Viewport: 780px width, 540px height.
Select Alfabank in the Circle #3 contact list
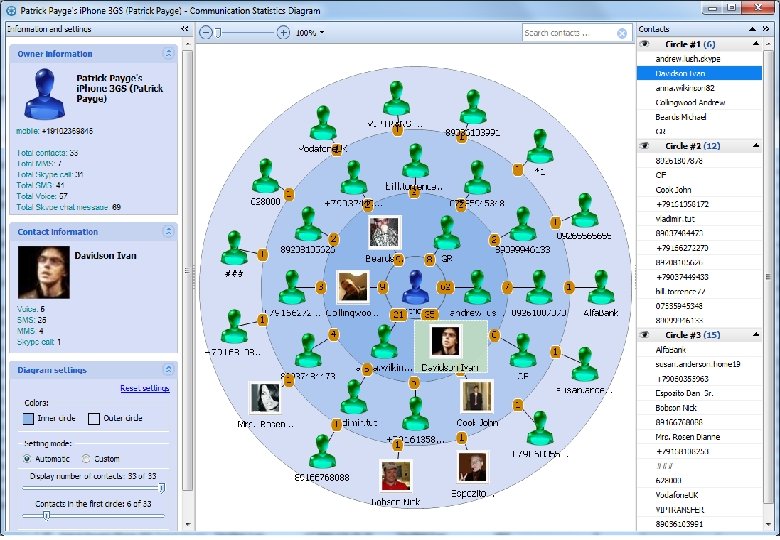click(x=699, y=350)
